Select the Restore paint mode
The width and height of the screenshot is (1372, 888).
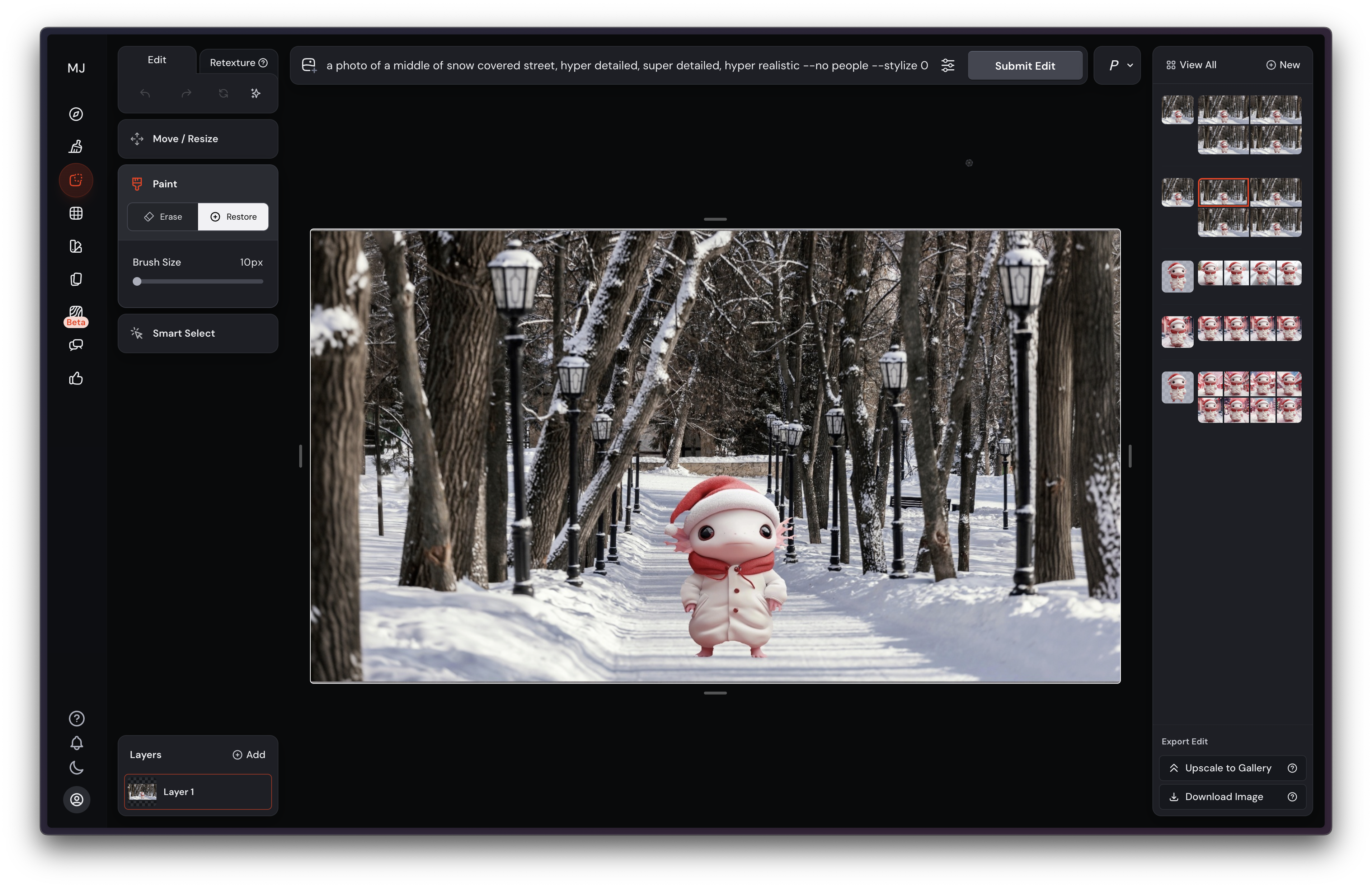233,217
